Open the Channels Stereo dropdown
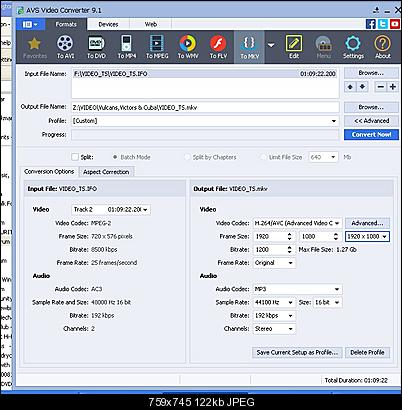 274,329
